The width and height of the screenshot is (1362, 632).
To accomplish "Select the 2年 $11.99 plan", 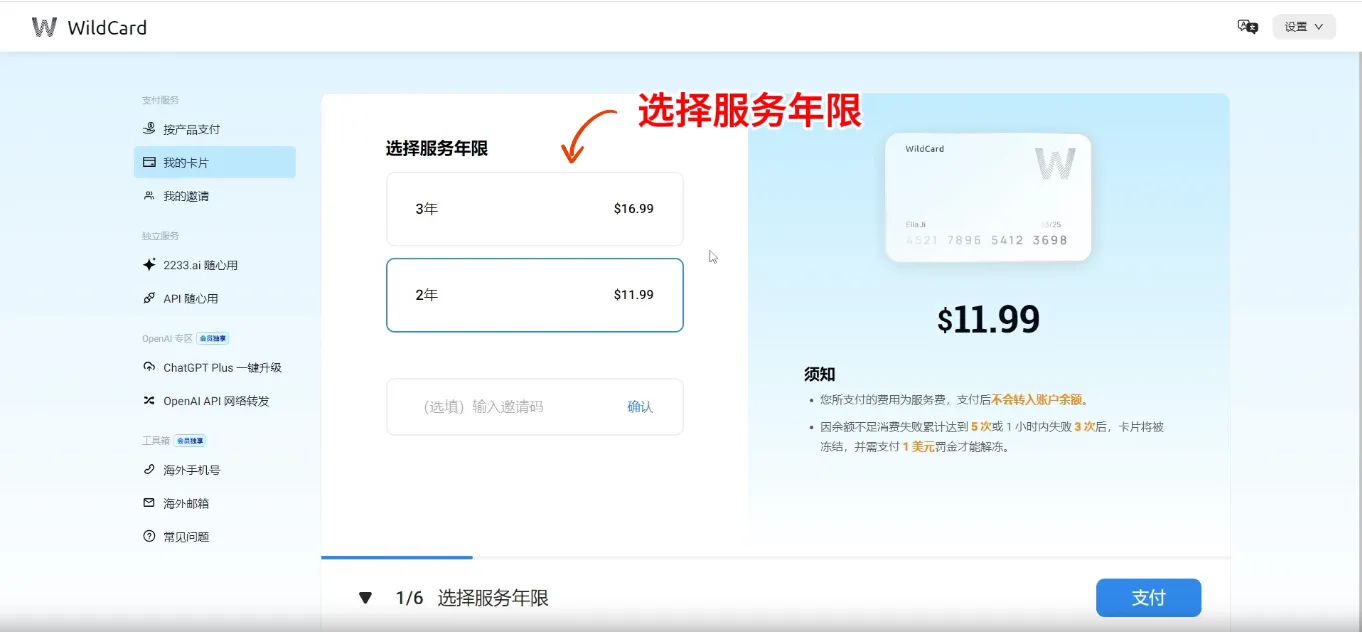I will [x=535, y=295].
